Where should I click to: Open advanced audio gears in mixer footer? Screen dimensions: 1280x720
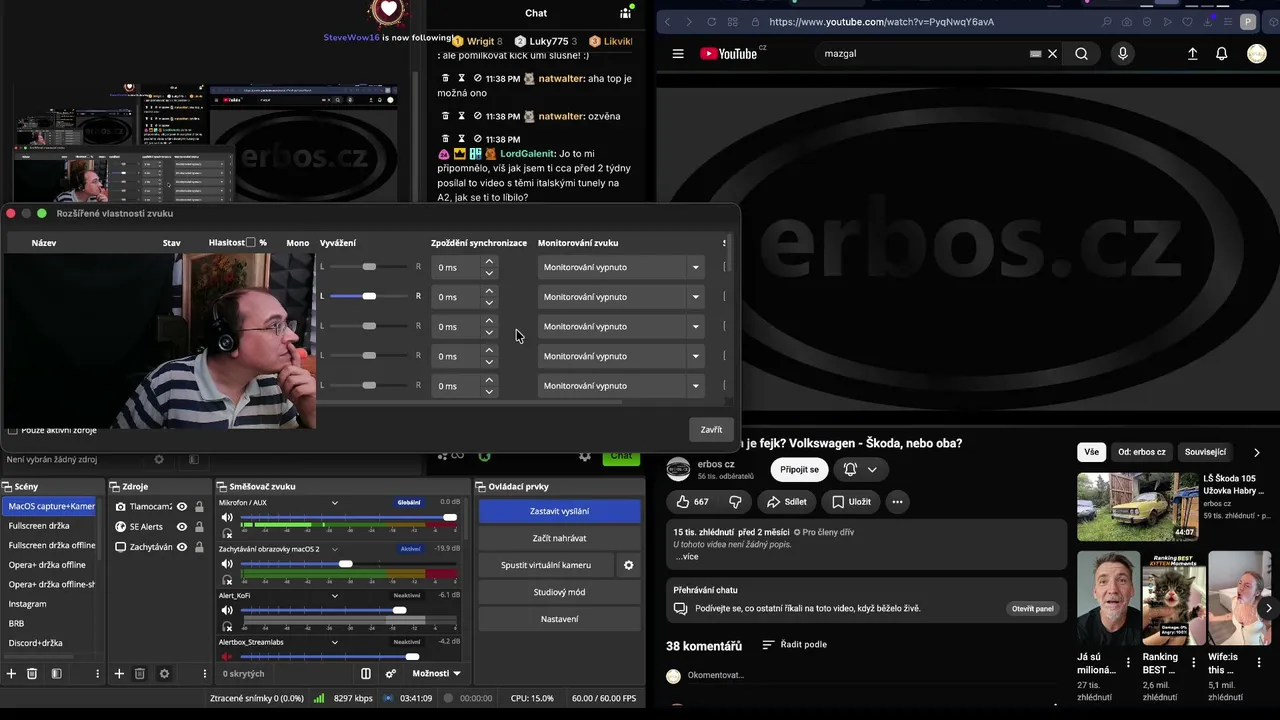click(391, 674)
